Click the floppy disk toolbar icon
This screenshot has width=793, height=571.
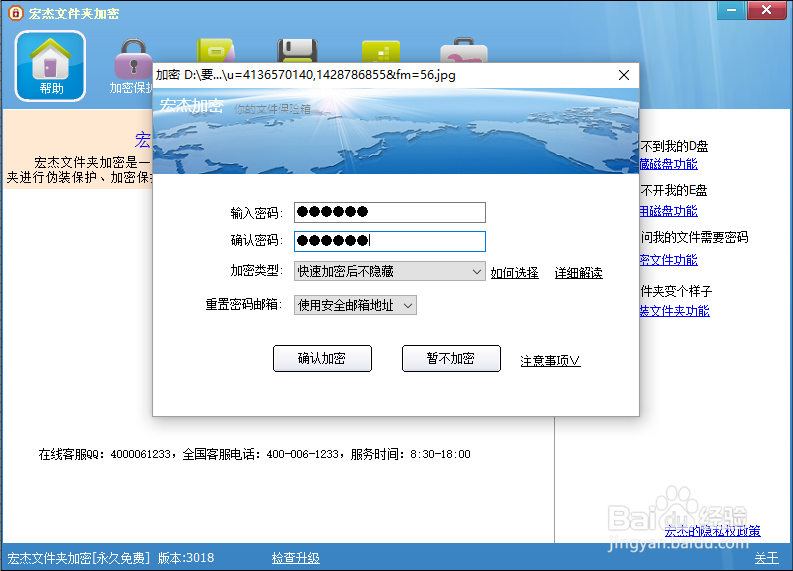coord(297,51)
